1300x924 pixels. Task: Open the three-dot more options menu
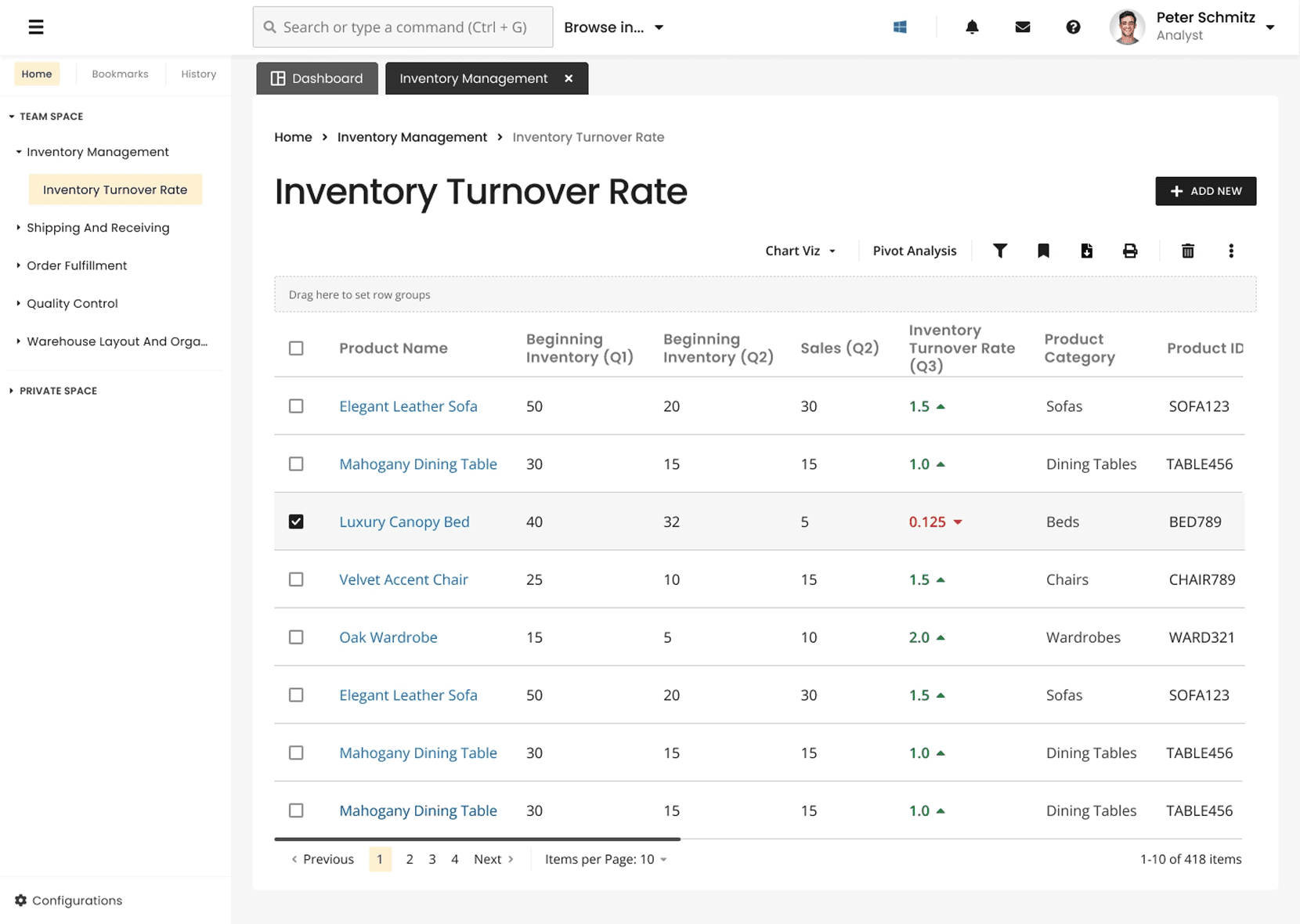click(1231, 251)
